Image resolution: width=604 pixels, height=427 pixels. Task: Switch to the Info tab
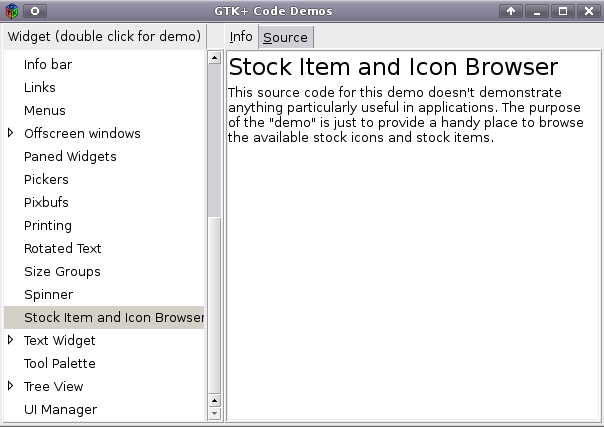[241, 37]
